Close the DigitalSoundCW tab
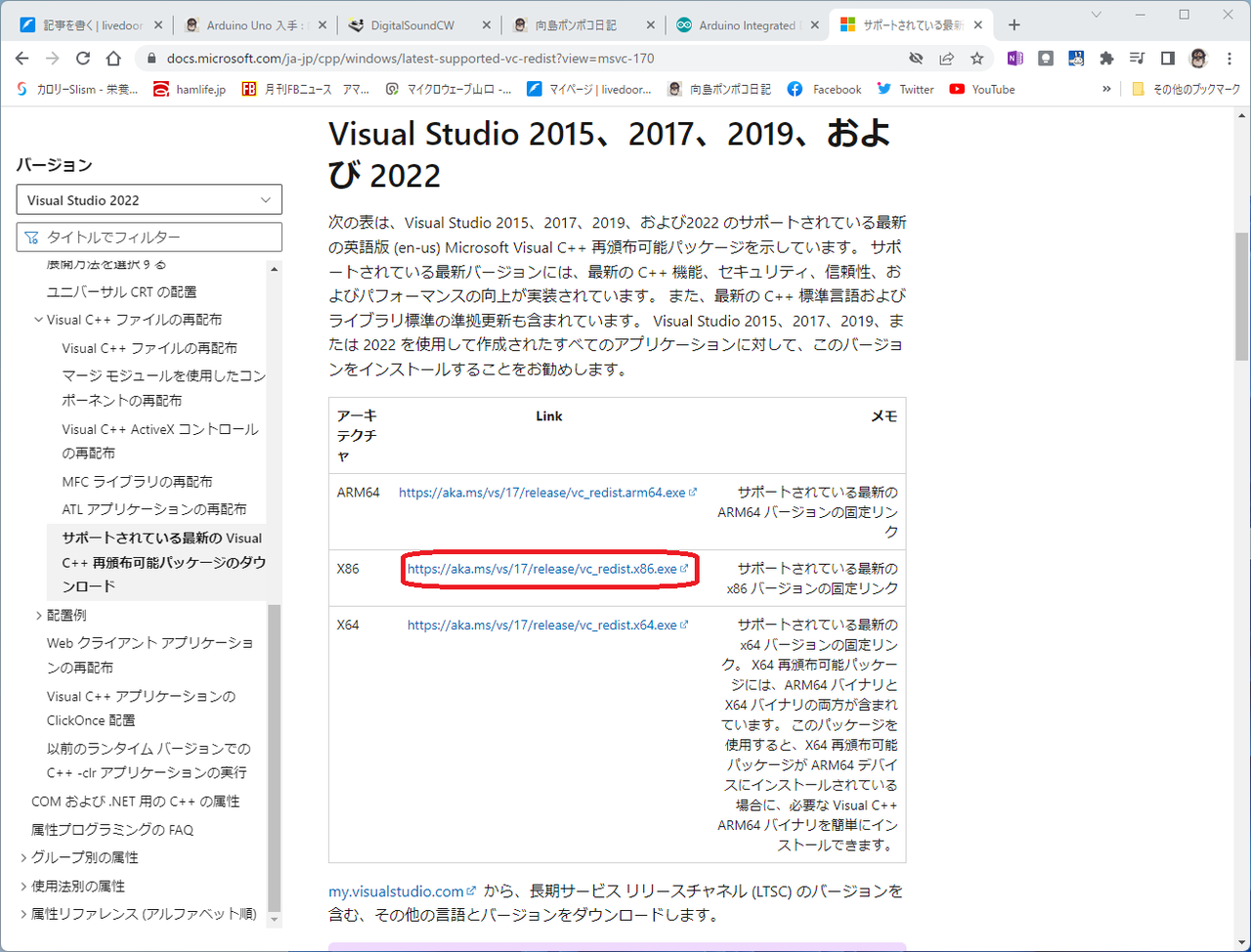Screen dimensions: 1251x952 coord(486,25)
